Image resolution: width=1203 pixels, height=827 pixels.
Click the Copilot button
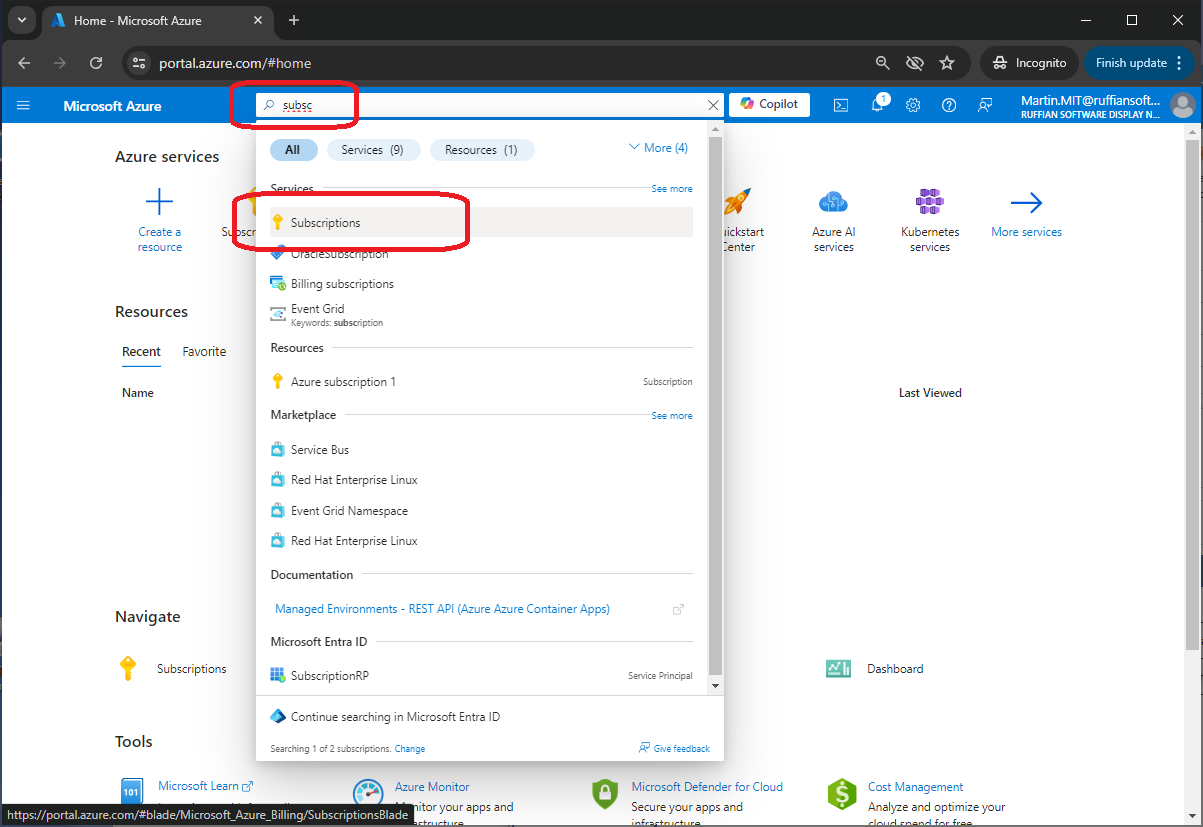769,104
